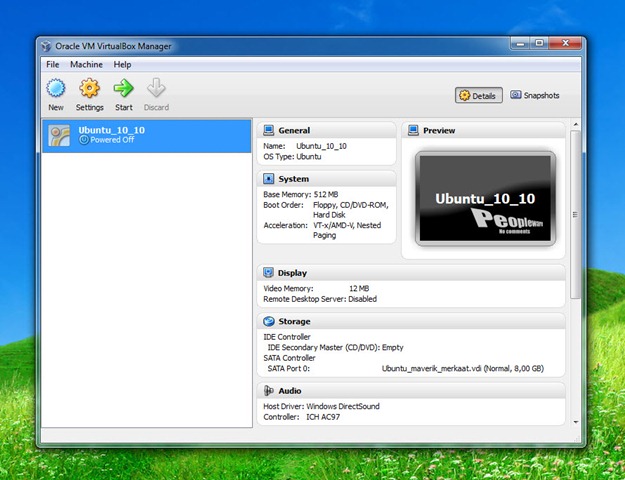Open the Machine menu

[x=86, y=65]
